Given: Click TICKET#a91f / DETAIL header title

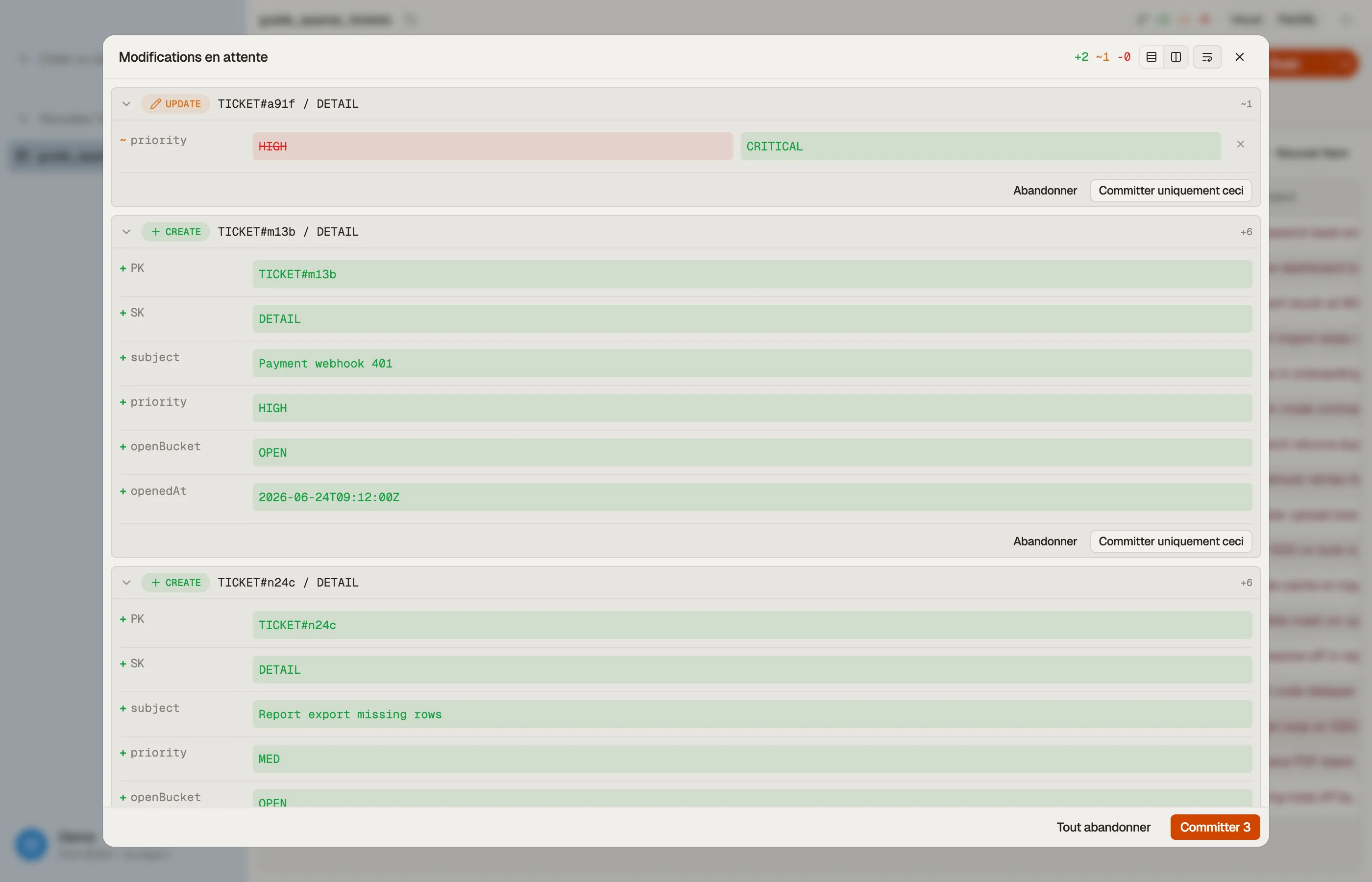Looking at the screenshot, I should (x=288, y=104).
